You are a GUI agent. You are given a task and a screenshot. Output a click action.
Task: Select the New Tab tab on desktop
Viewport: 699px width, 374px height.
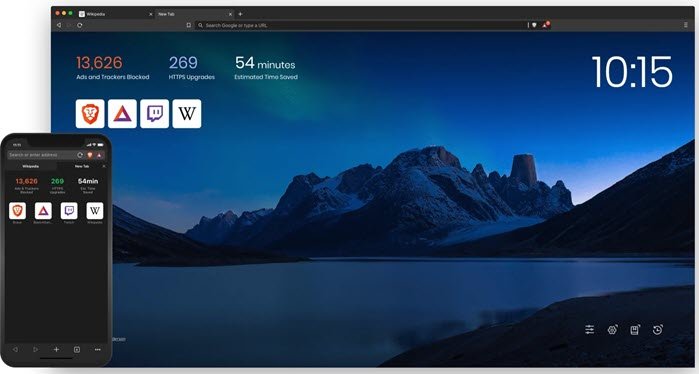195,14
